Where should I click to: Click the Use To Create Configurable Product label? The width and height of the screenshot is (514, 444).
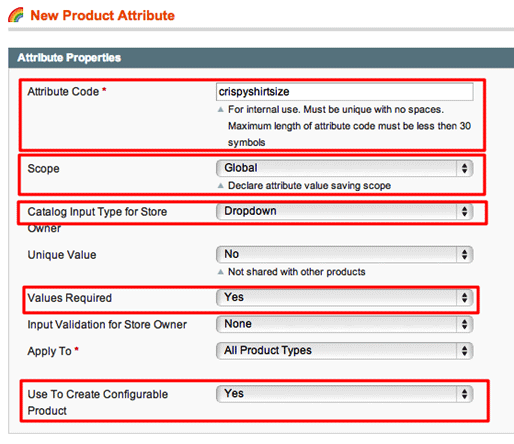tap(98, 402)
